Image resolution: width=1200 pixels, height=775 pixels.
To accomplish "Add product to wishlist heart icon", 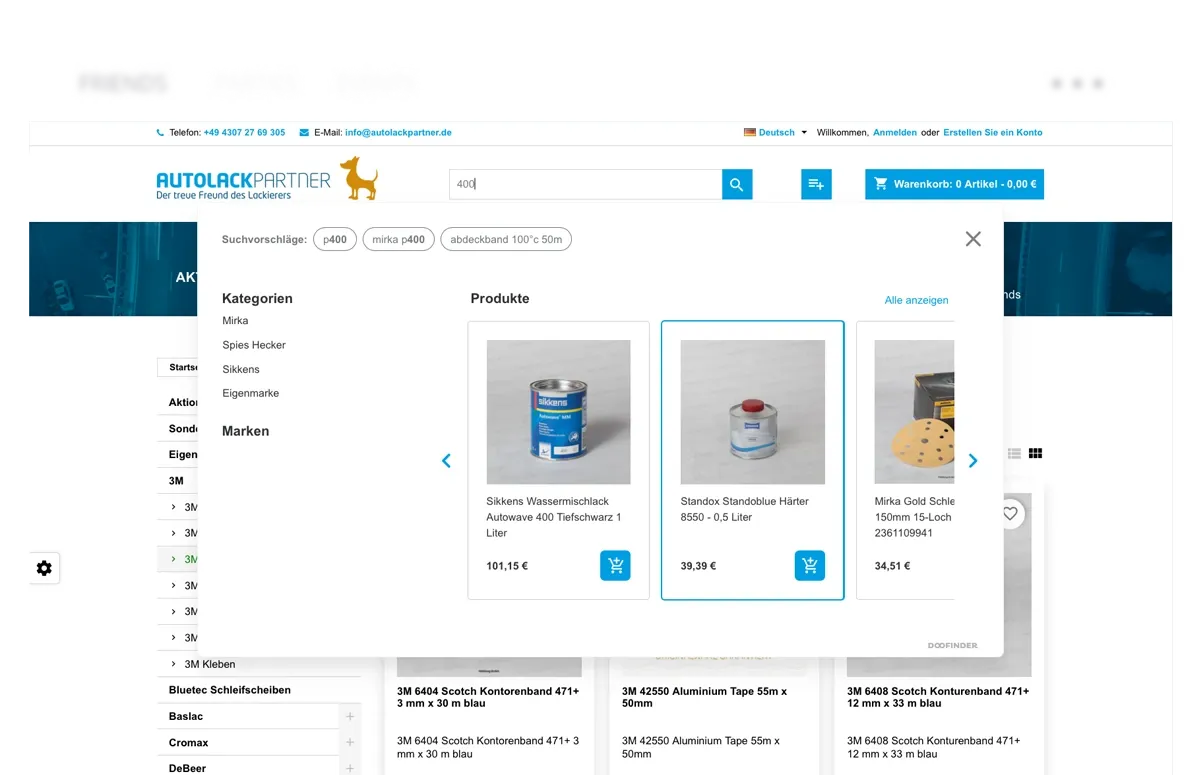I will point(1010,514).
